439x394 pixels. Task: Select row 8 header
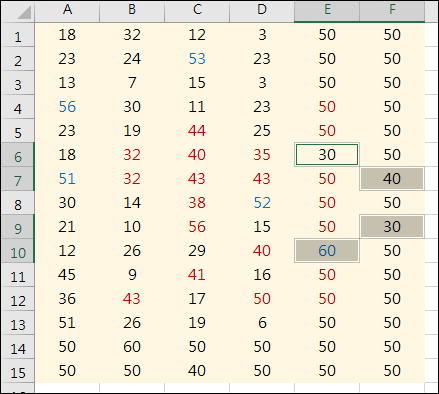point(18,203)
